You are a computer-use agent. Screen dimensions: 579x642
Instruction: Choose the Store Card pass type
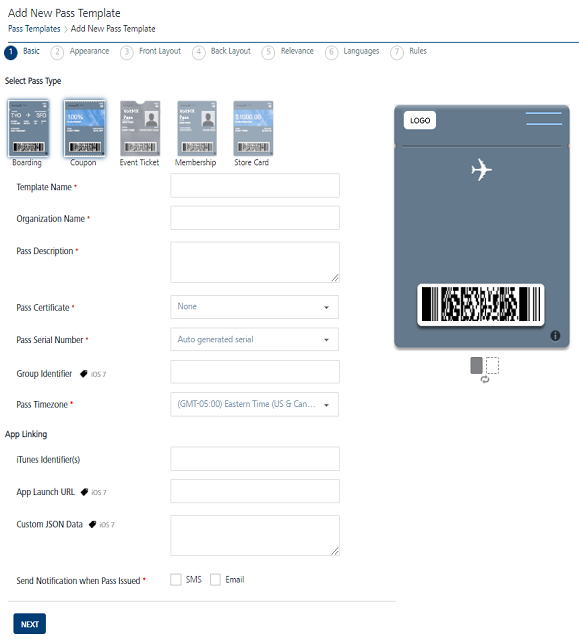253,128
